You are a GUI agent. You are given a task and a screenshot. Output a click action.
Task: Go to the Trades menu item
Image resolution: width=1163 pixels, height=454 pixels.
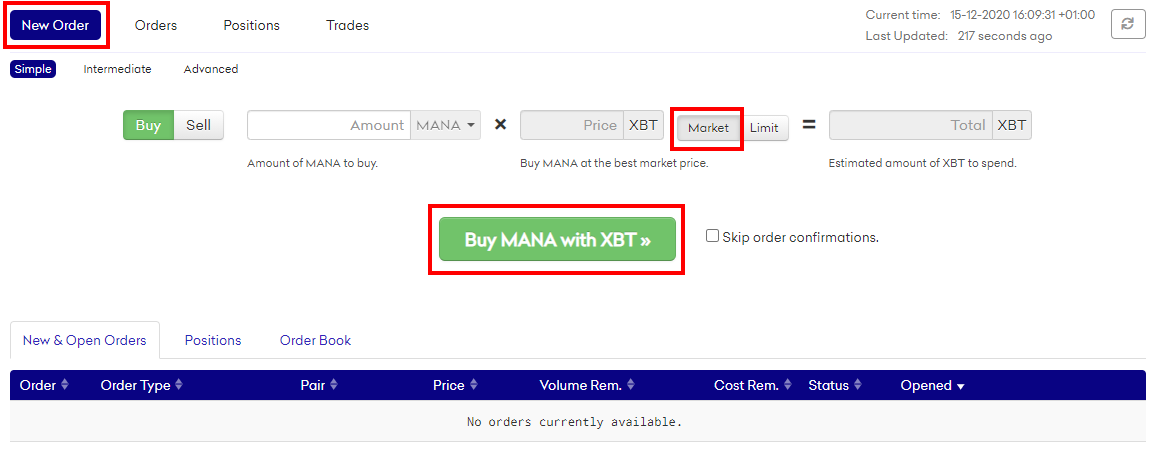pyautogui.click(x=347, y=25)
